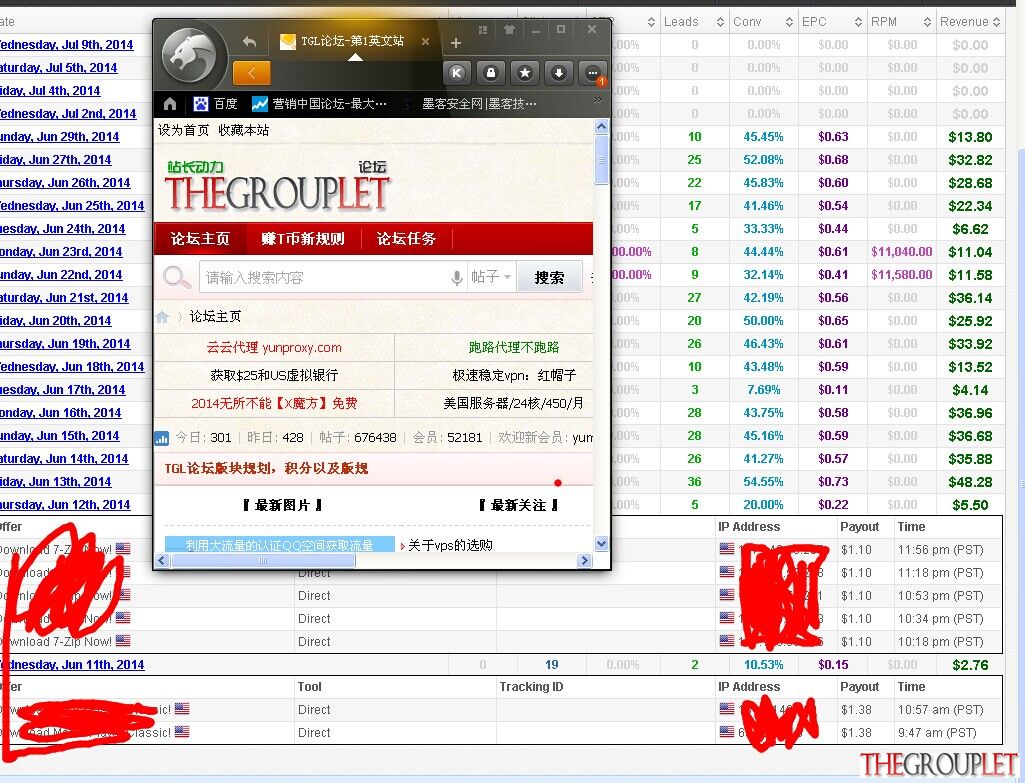Open the 百度 bookmark
Viewport: 1025px width, 783px height.
coord(215,103)
